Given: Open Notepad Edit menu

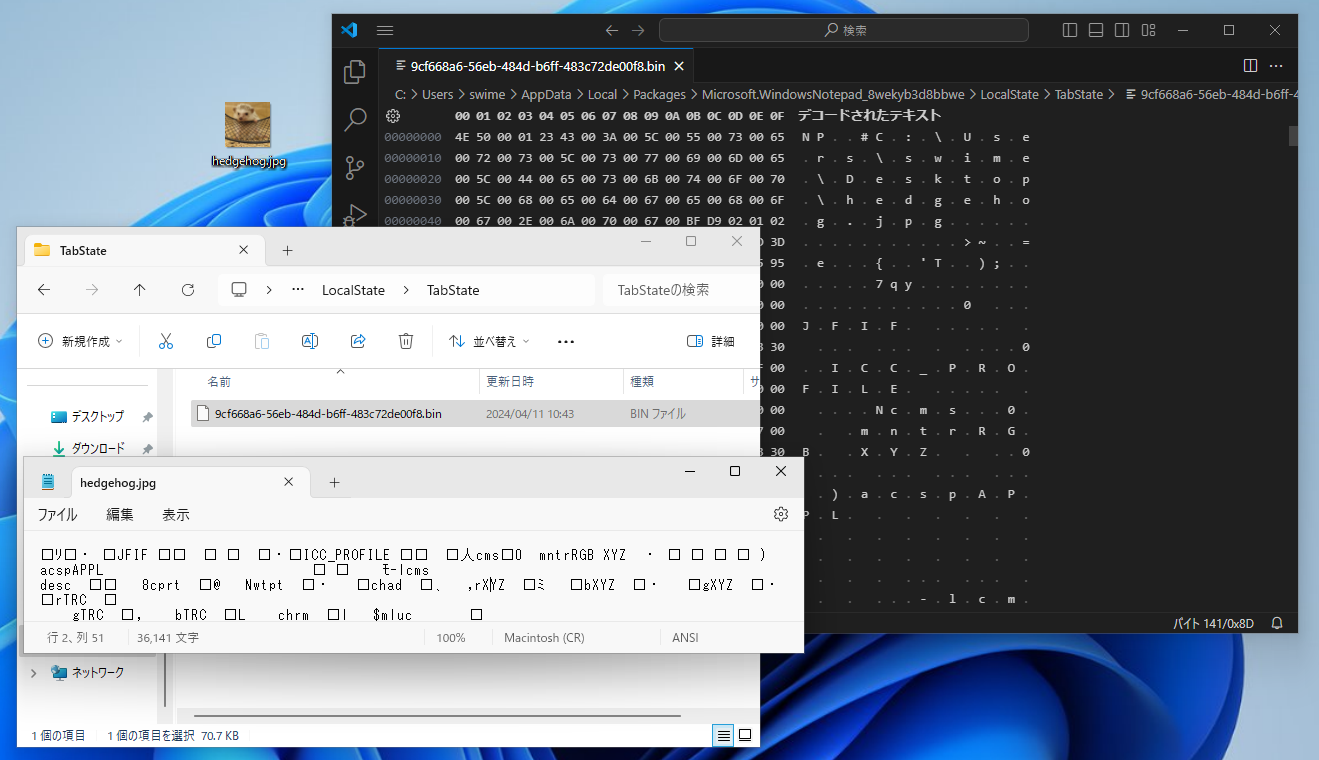Looking at the screenshot, I should (x=120, y=515).
